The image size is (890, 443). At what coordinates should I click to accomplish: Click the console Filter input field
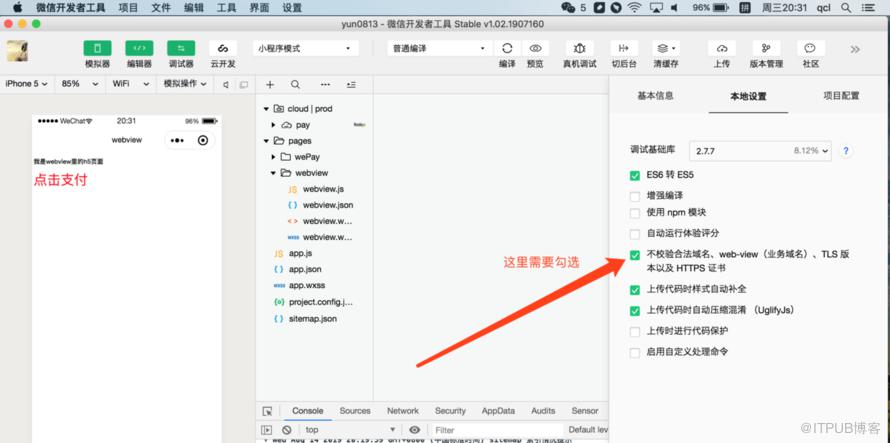click(497, 430)
